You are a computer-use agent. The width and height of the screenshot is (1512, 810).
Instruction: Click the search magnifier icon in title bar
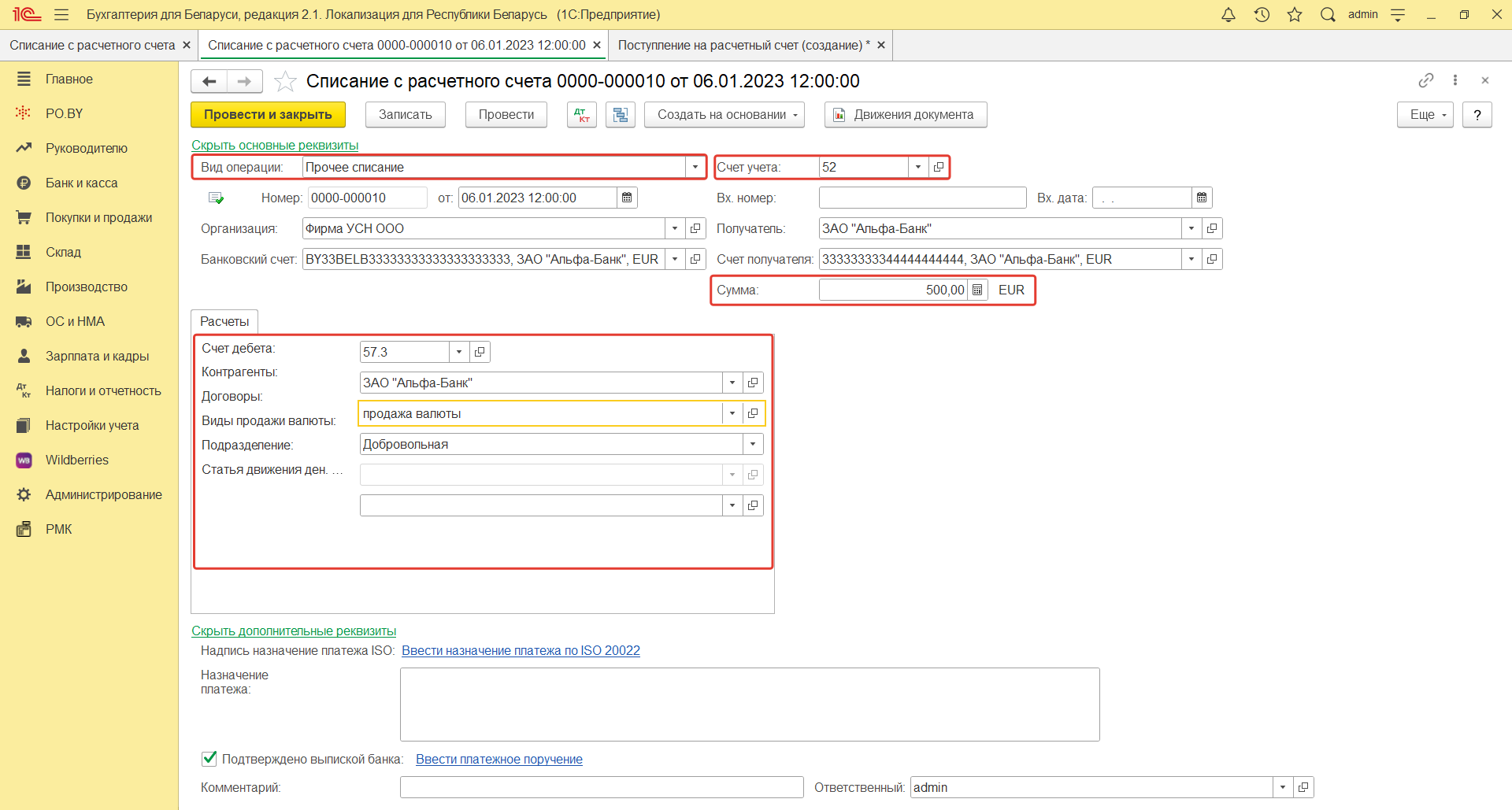[x=1328, y=15]
